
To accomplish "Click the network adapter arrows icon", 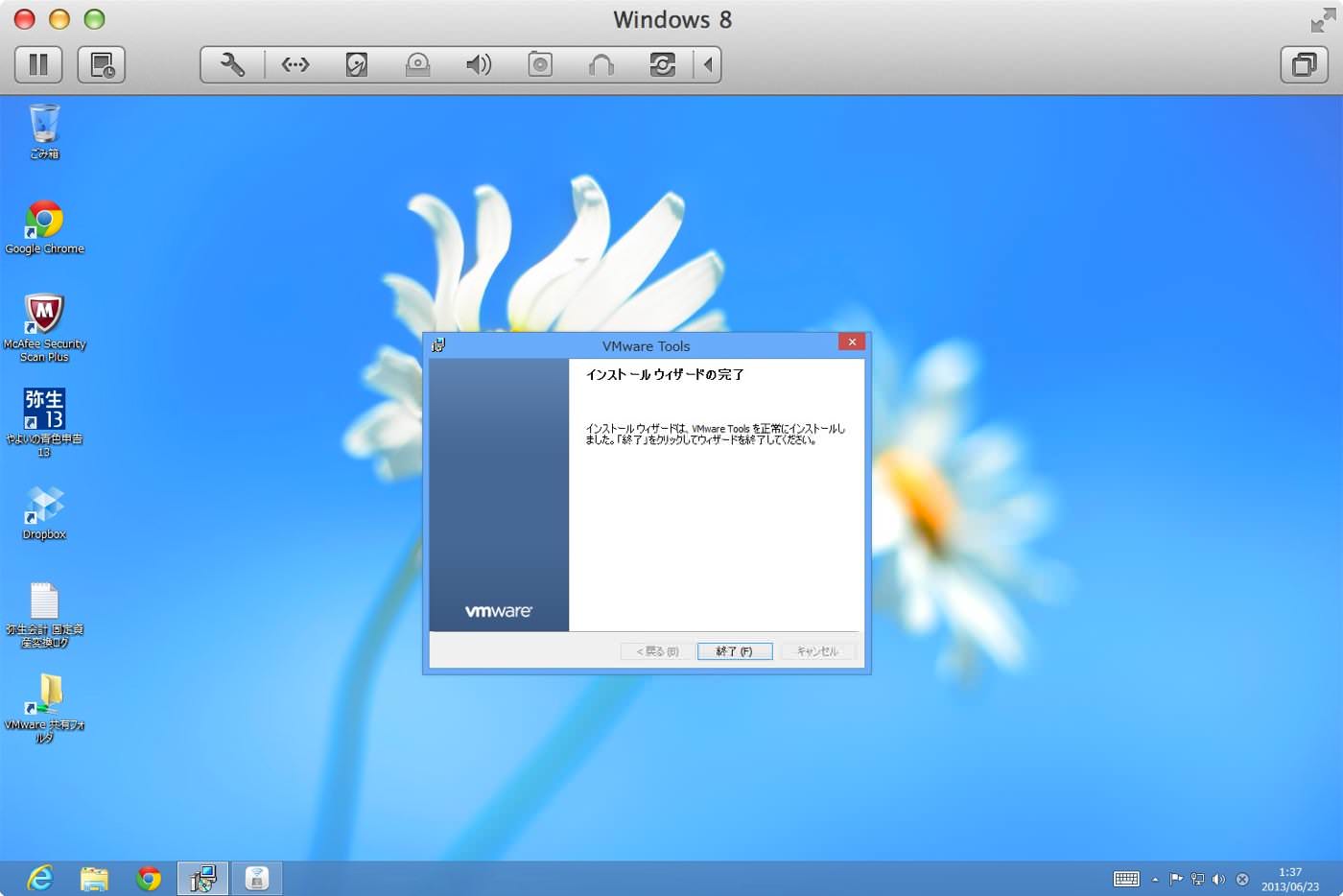I will (295, 64).
